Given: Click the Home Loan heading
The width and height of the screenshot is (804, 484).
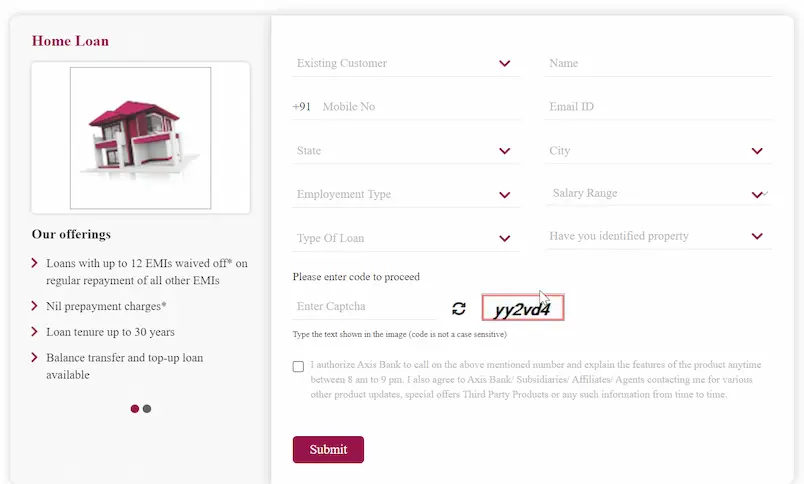Looking at the screenshot, I should click(x=70, y=41).
